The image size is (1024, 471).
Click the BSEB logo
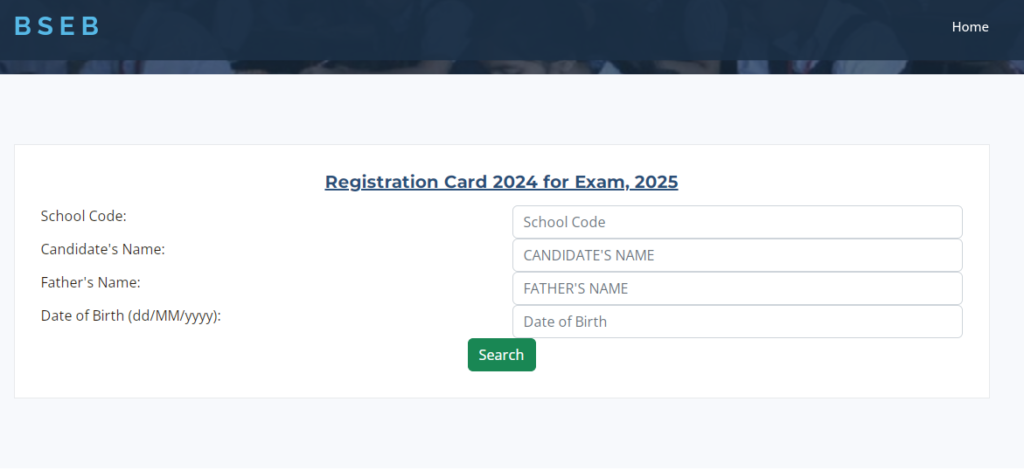[x=57, y=27]
